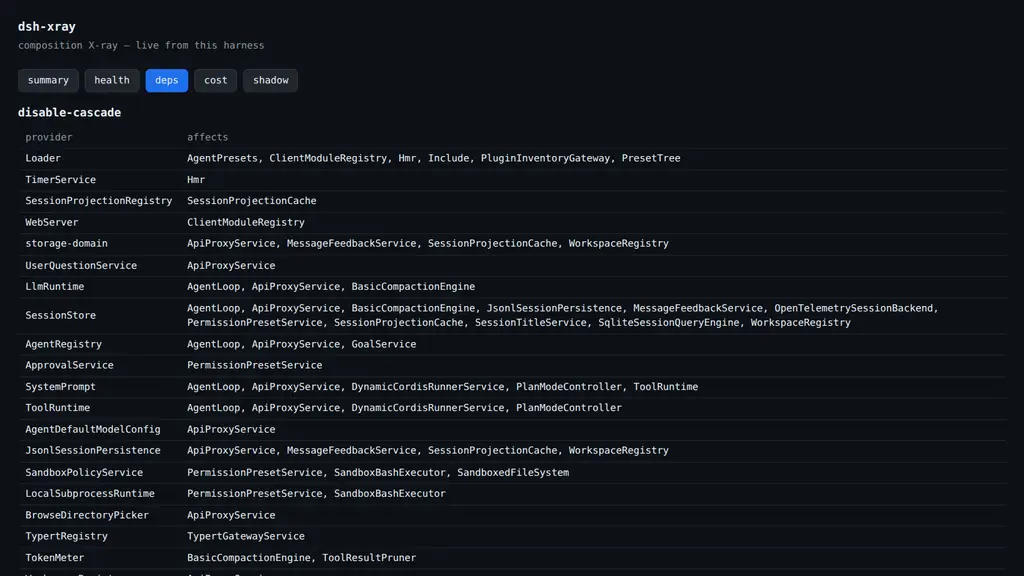Select the SystemPrompt provider cell
Image resolution: width=1024 pixels, height=576 pixels.
[x=61, y=387]
